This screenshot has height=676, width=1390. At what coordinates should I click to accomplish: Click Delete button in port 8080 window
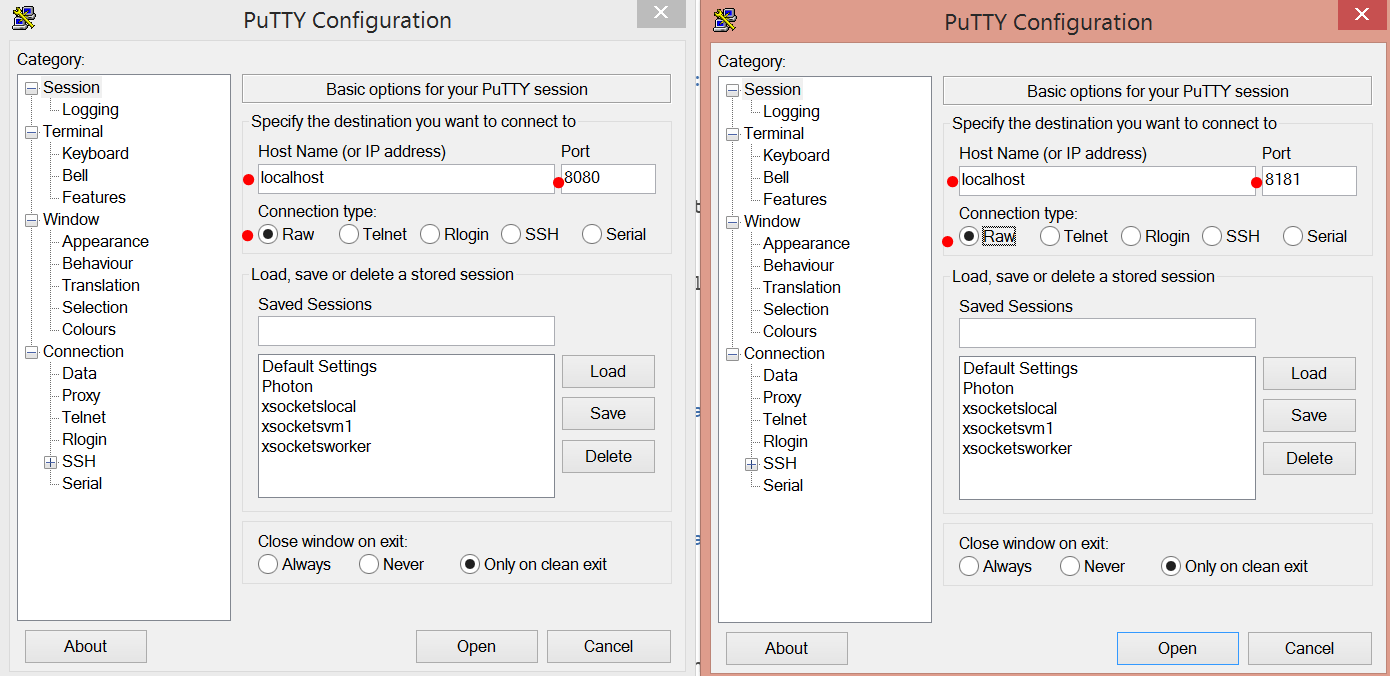coord(608,456)
